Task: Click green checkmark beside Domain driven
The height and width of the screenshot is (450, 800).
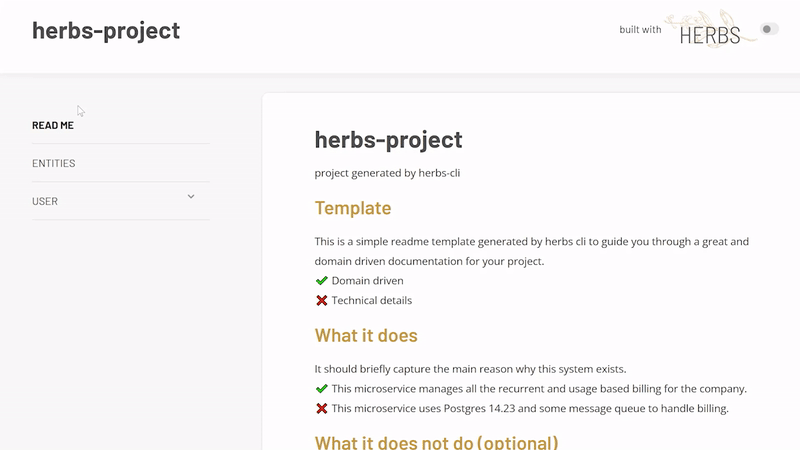Action: coord(321,281)
